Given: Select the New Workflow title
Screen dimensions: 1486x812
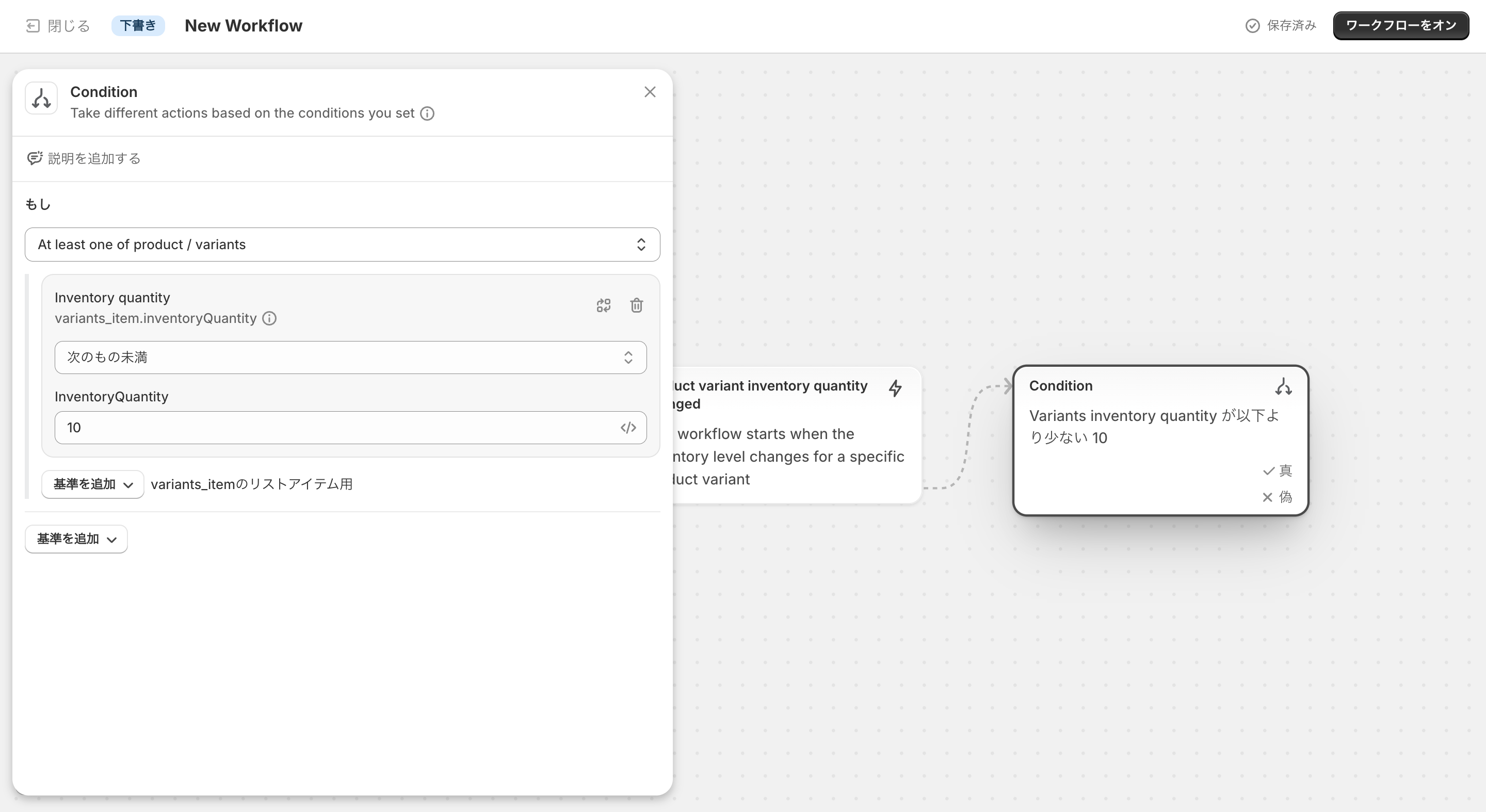Looking at the screenshot, I should [243, 25].
